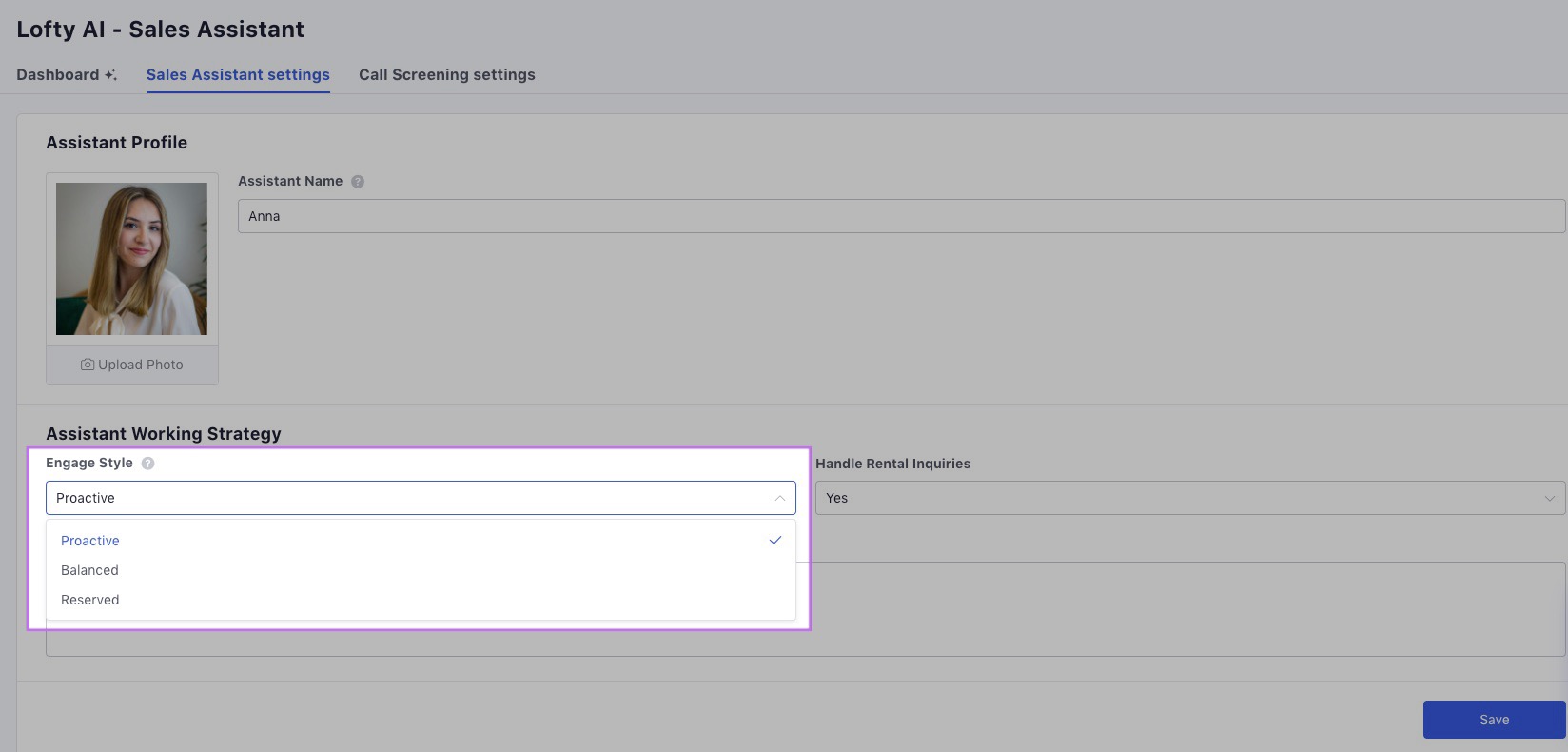
Task: Click the Assistant Working Strategy heading
Action: coord(164,433)
